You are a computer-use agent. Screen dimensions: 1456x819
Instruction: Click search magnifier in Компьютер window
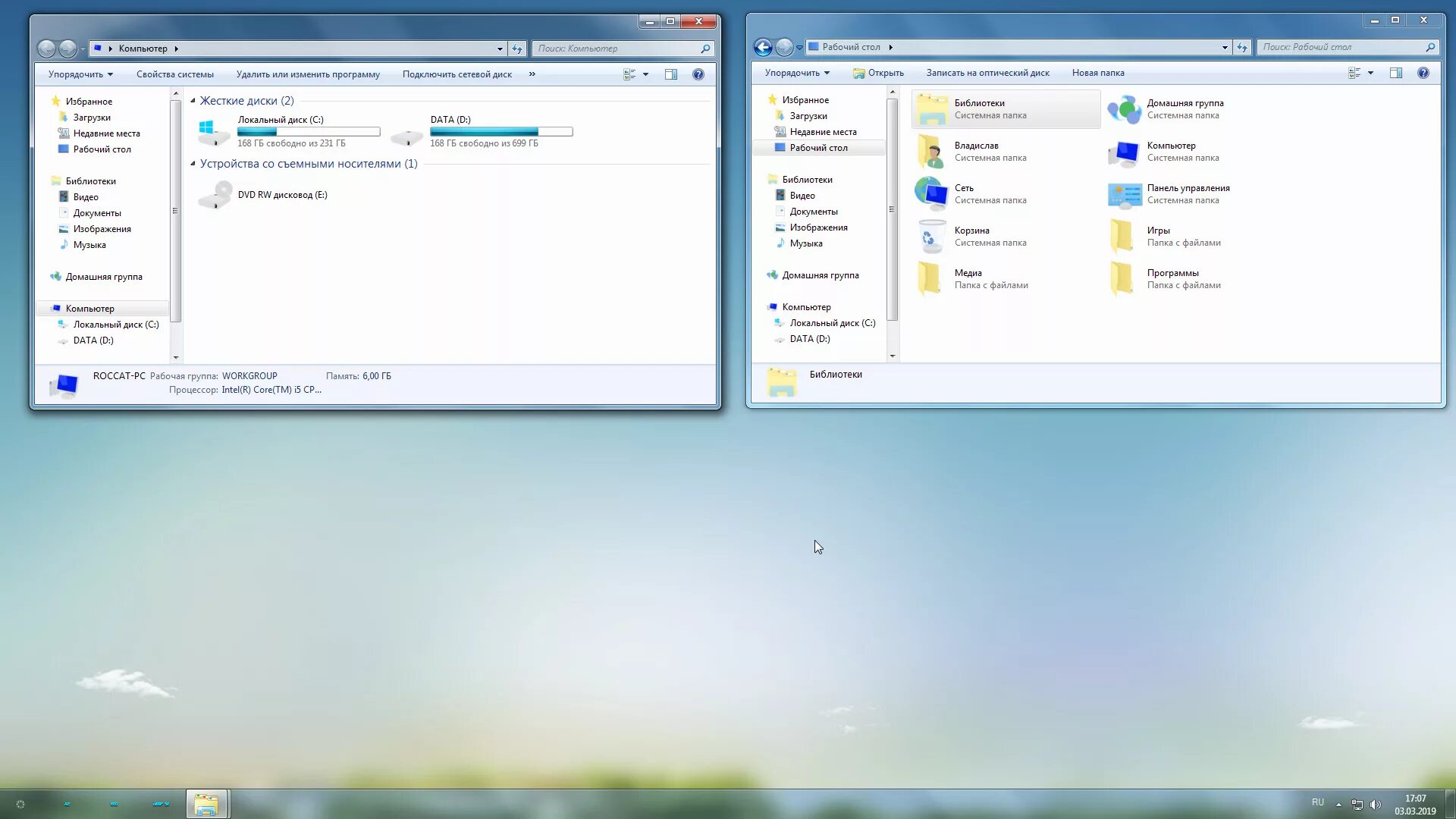click(x=705, y=49)
